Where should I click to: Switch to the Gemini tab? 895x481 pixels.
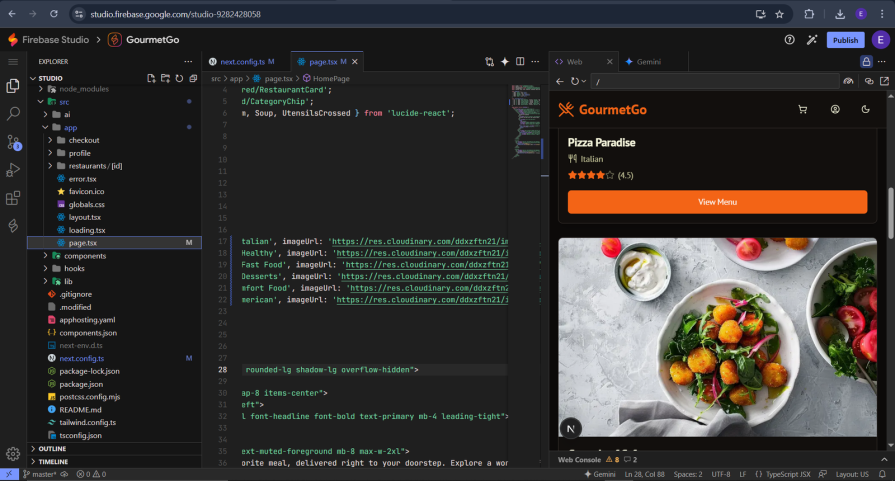649,62
